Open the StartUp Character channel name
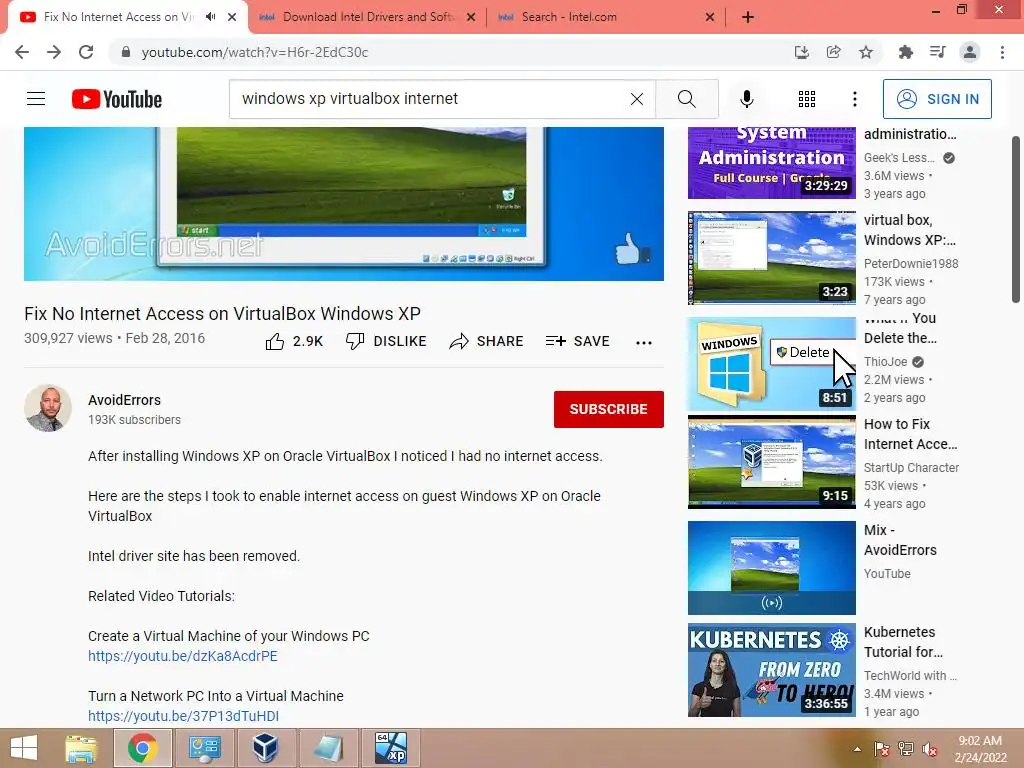 (911, 468)
